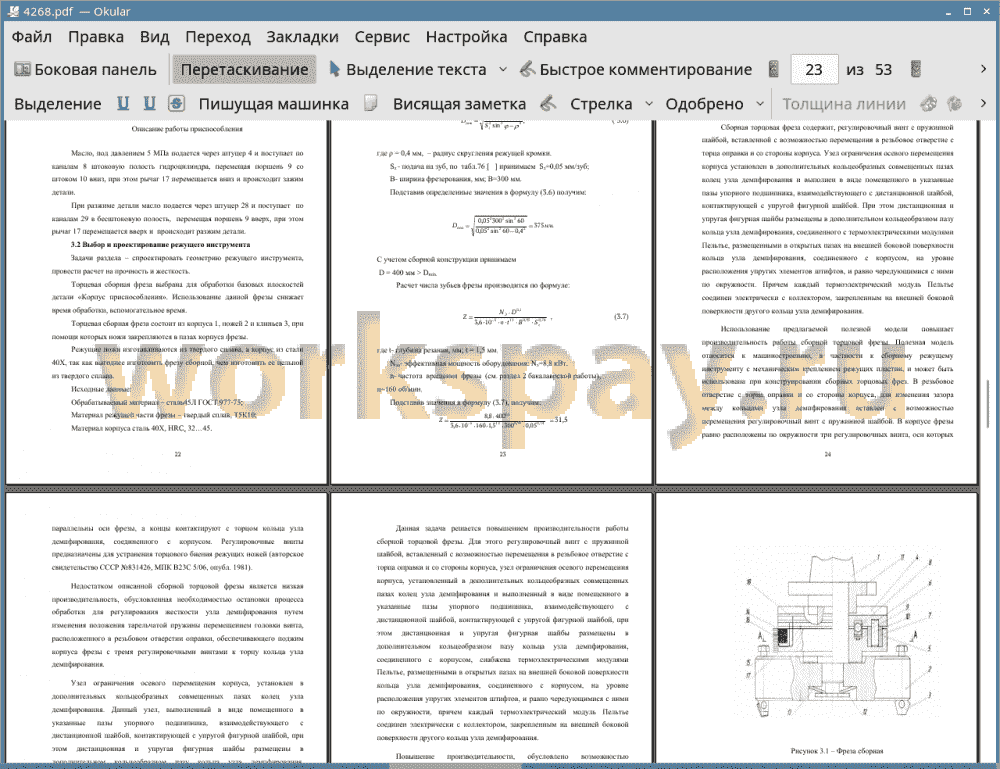Viewport: 1000px width, 769px height.
Task: Open the dropdown arrow next to Стрелка
Action: [x=649, y=103]
